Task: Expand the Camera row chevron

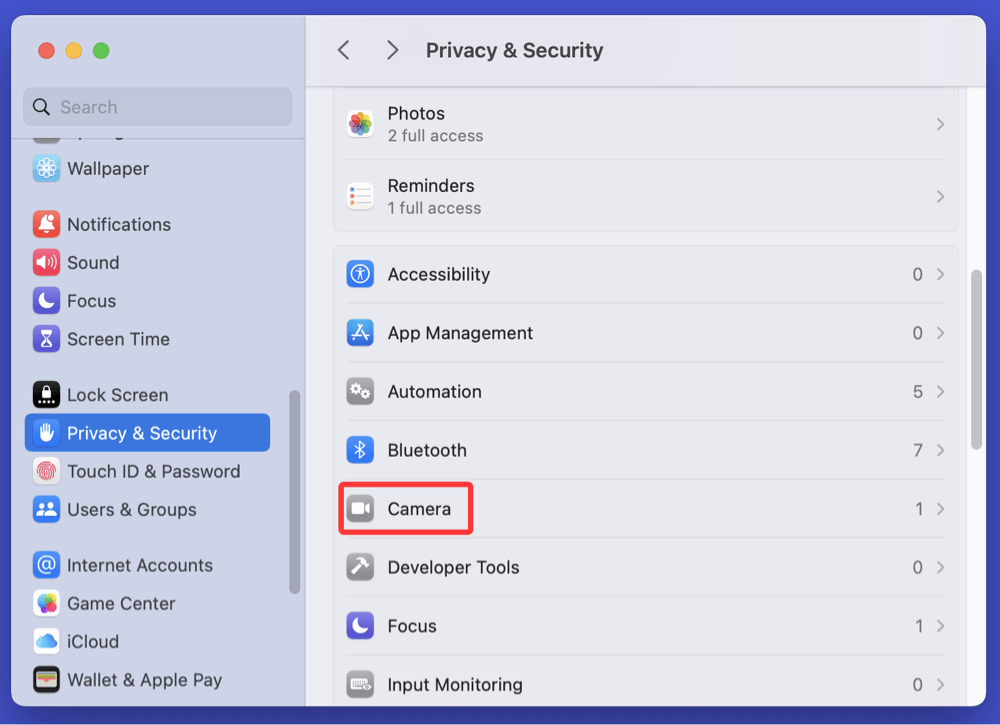Action: click(940, 509)
